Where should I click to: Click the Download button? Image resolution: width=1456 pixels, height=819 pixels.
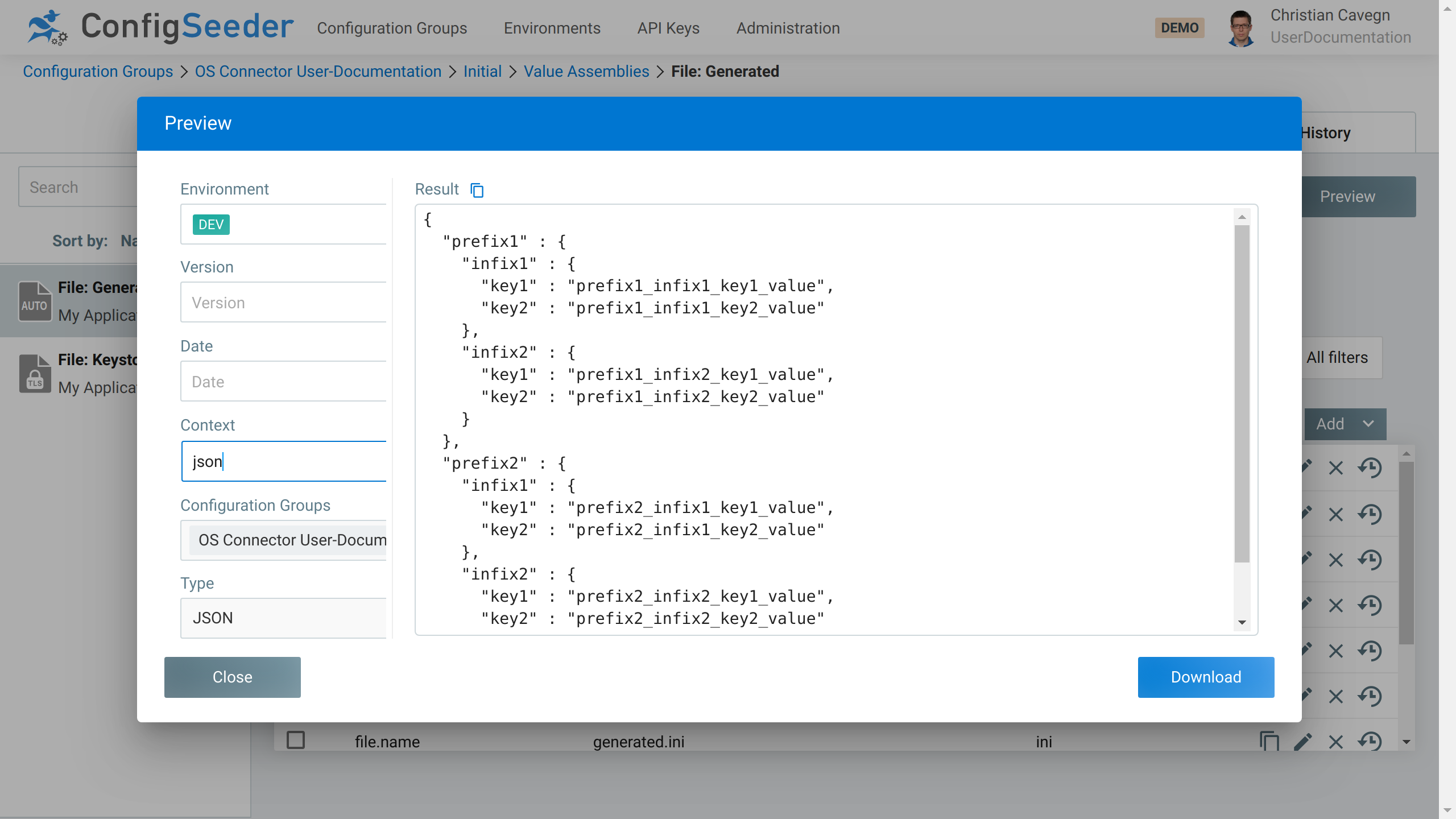tap(1206, 677)
